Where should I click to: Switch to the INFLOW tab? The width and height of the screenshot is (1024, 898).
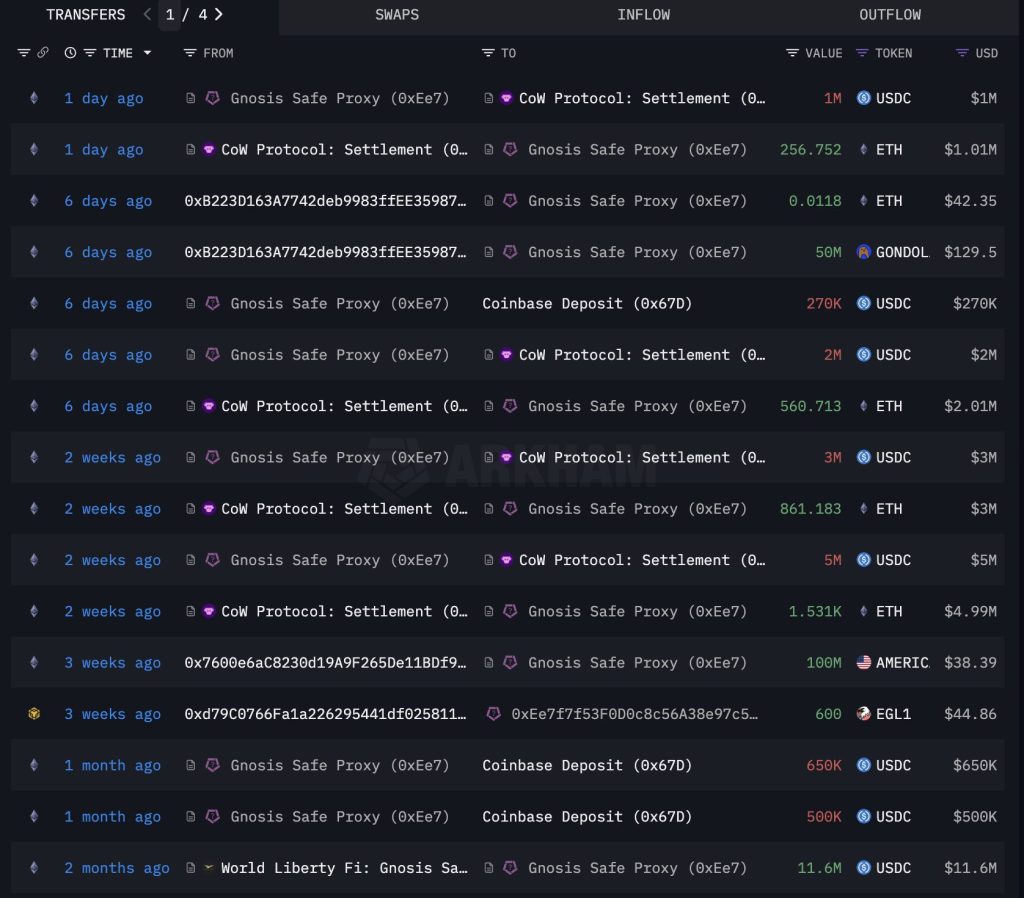coord(644,15)
